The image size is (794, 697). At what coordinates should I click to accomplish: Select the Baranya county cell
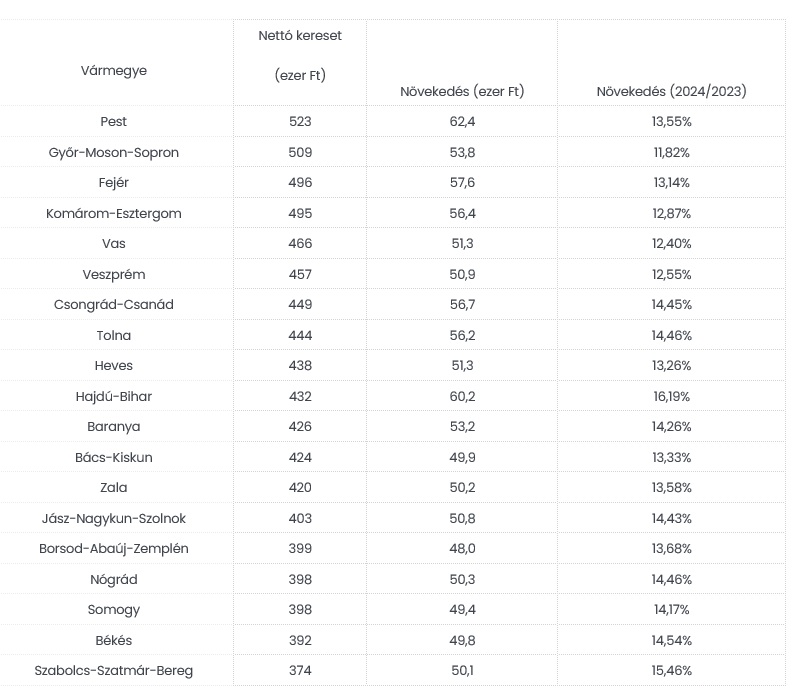click(114, 427)
